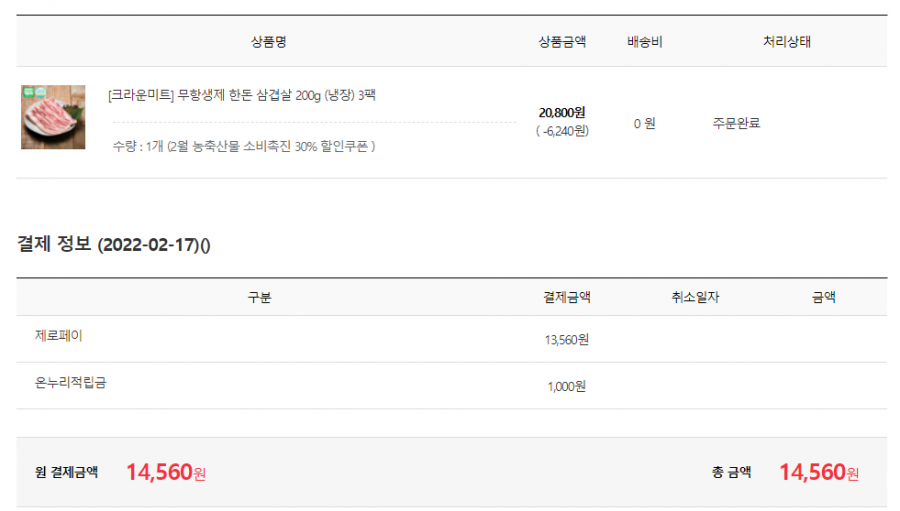This screenshot has height=511, width=900.
Task: Click the 구분 column header
Action: (259, 297)
